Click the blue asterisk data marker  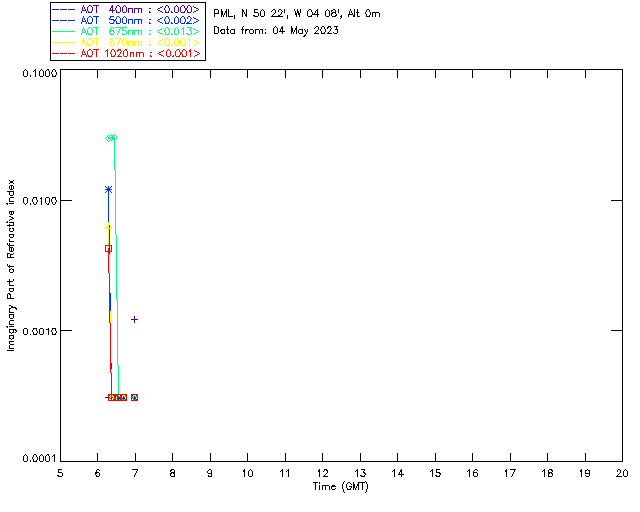tap(108, 189)
